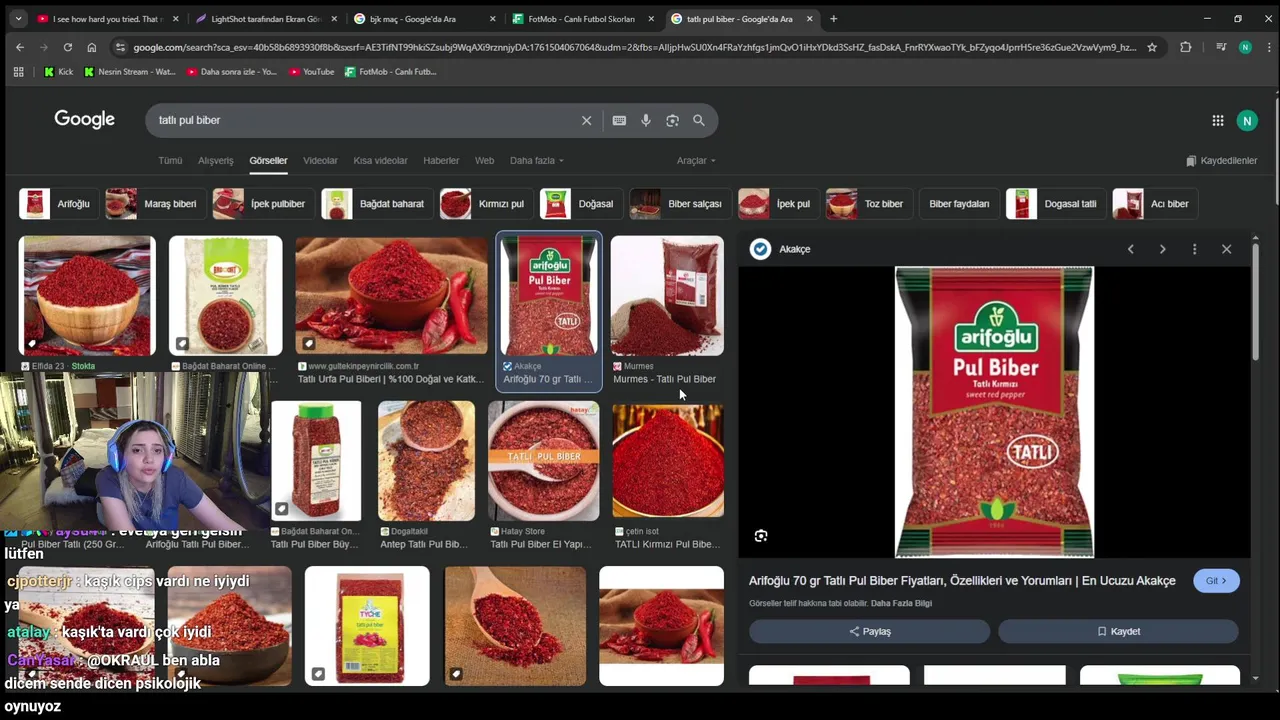Open the Kick bookmark
The width and height of the screenshot is (1280, 720).
tap(58, 72)
